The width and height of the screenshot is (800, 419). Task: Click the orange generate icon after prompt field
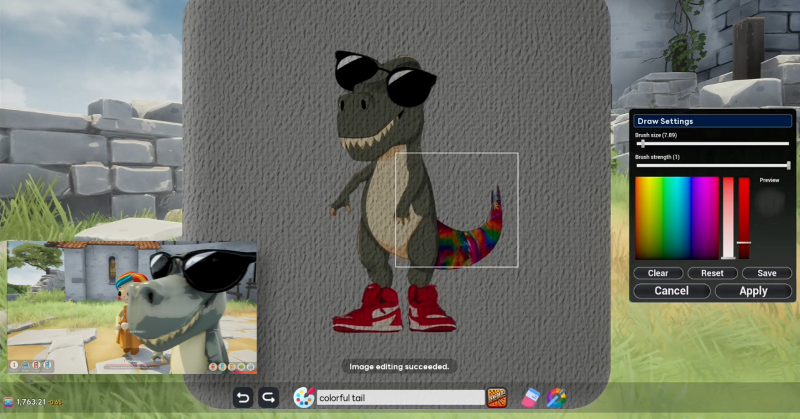point(496,398)
